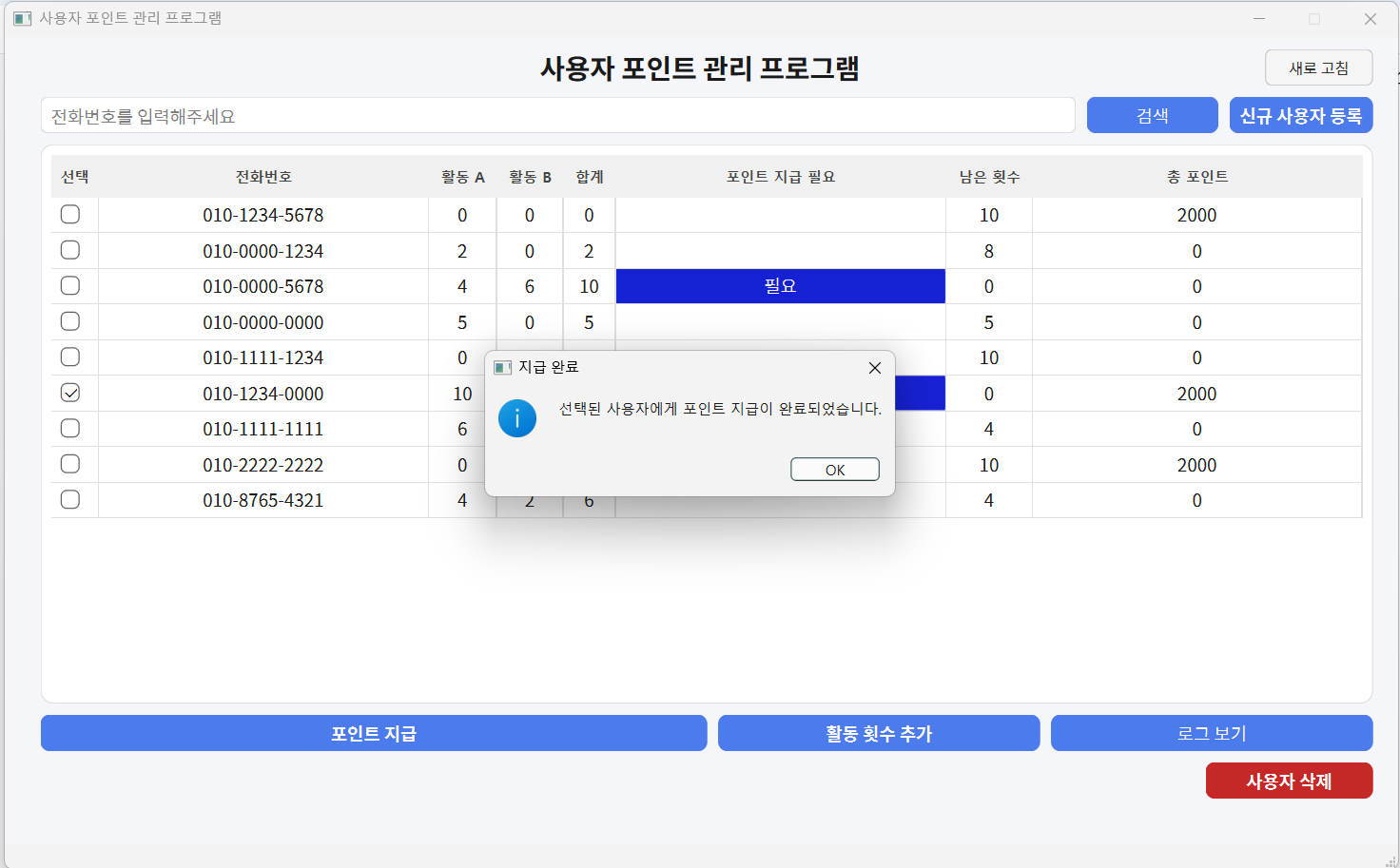The image size is (1400, 868).
Task: Uncheck the box for 010-1234-0000
Action: (x=70, y=393)
